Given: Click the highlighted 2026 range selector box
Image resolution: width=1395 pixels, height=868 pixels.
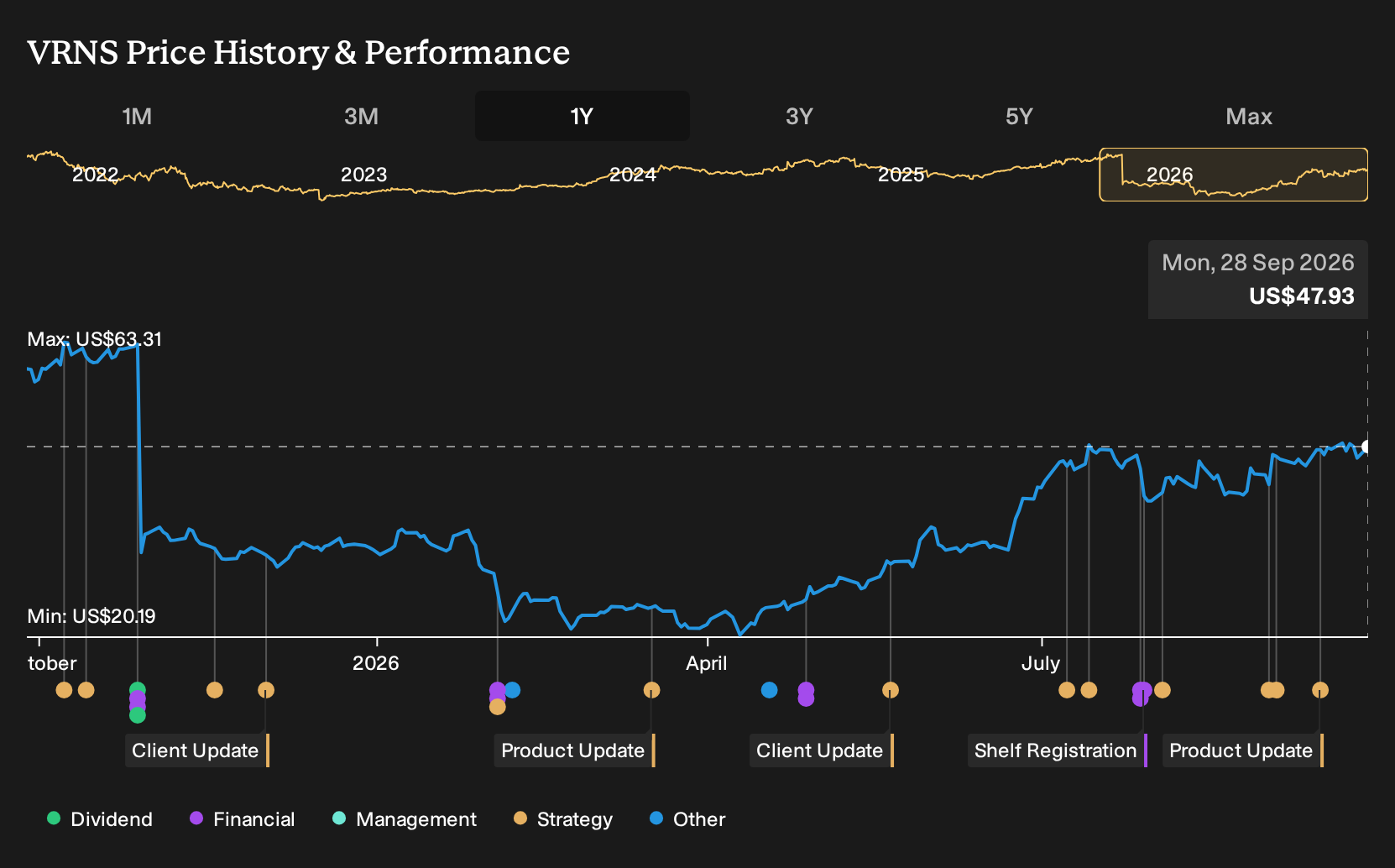Looking at the screenshot, I should click(1234, 175).
